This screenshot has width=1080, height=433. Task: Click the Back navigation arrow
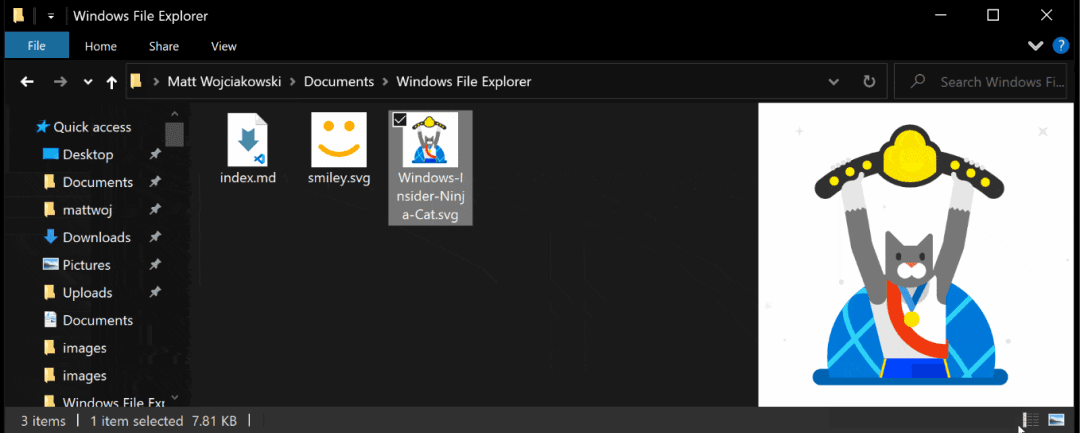27,82
